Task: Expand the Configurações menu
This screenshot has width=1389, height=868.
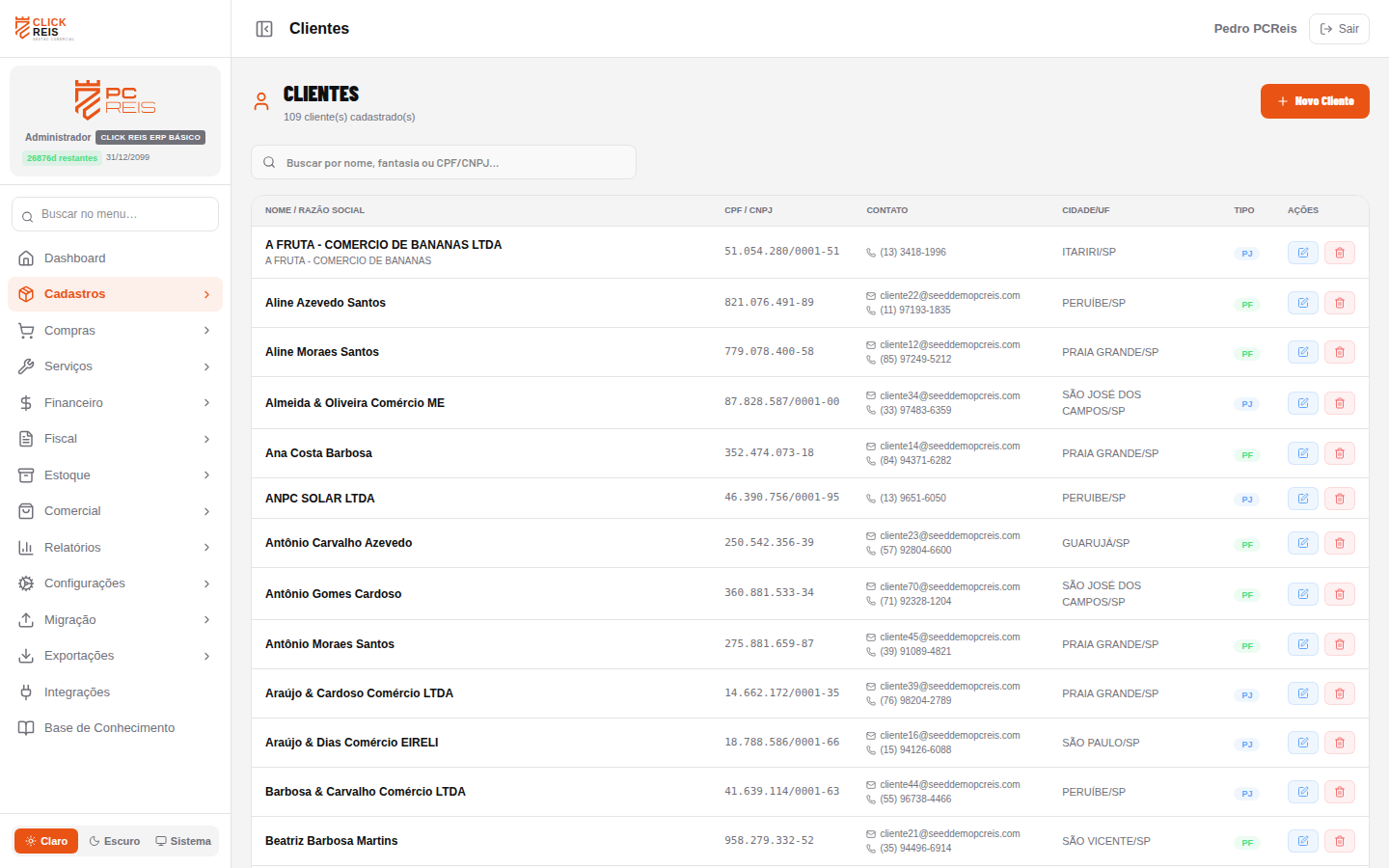Action: (x=115, y=583)
